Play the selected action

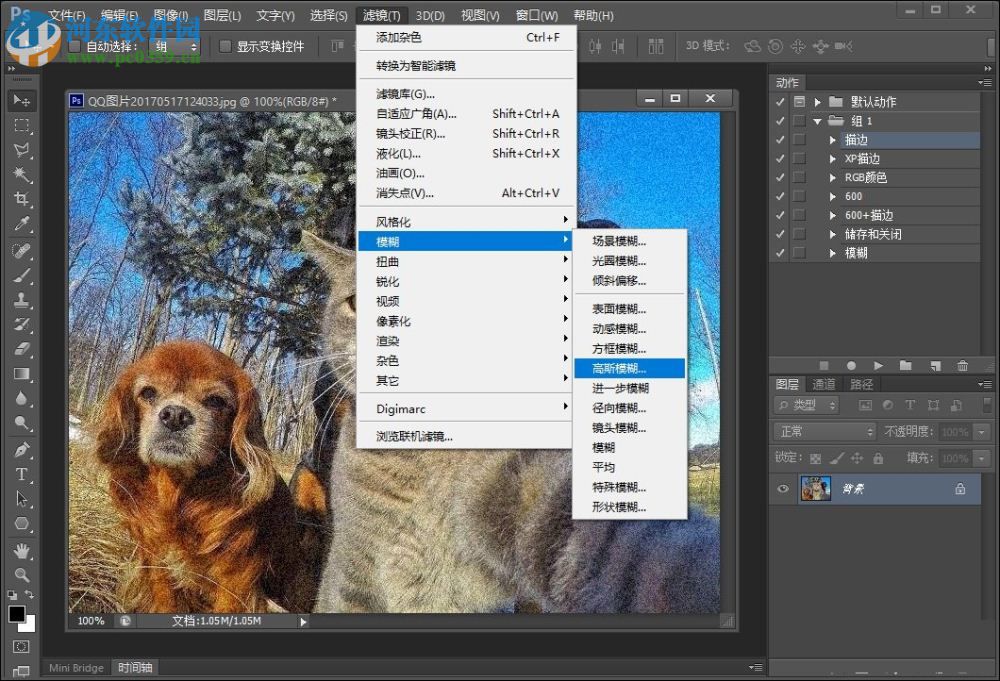(x=878, y=365)
